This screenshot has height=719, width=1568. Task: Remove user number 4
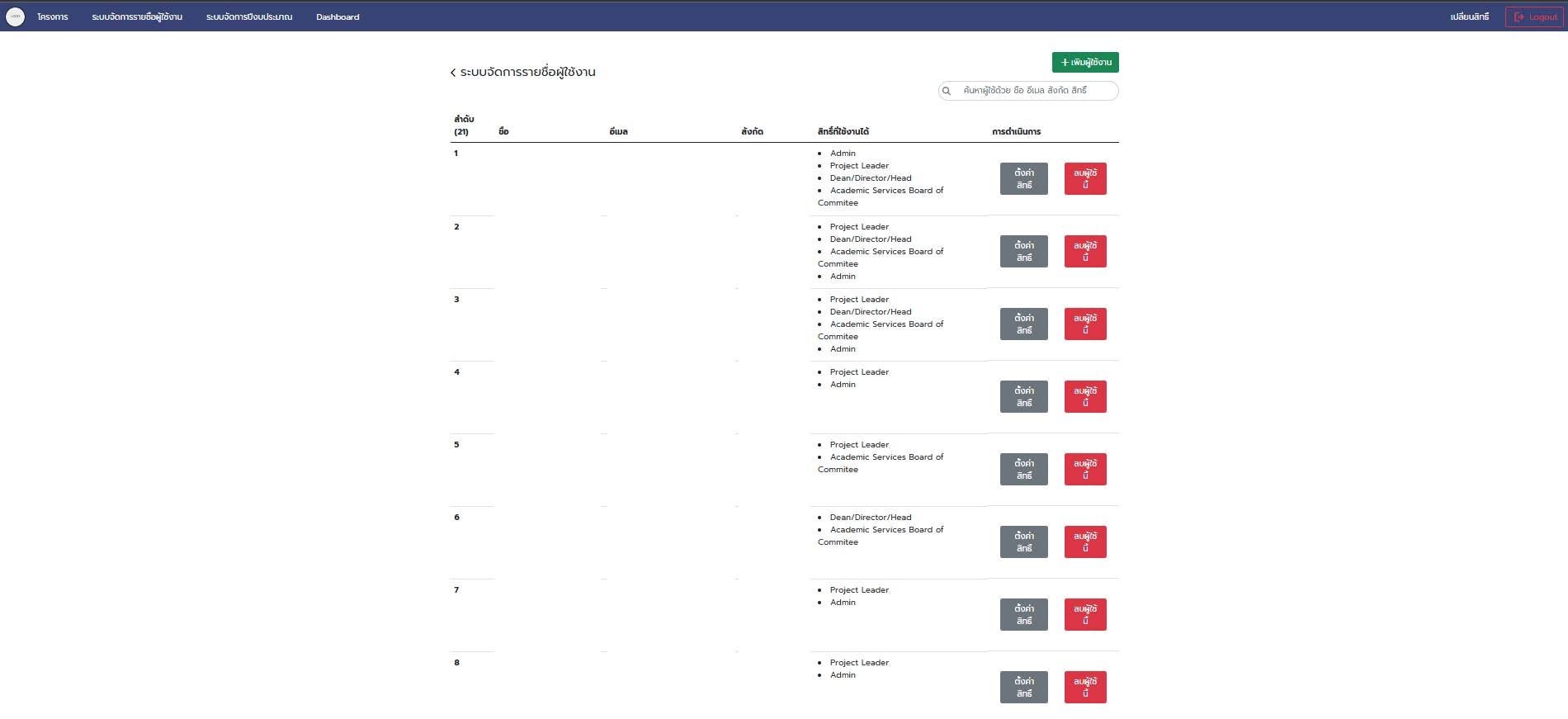(1085, 396)
